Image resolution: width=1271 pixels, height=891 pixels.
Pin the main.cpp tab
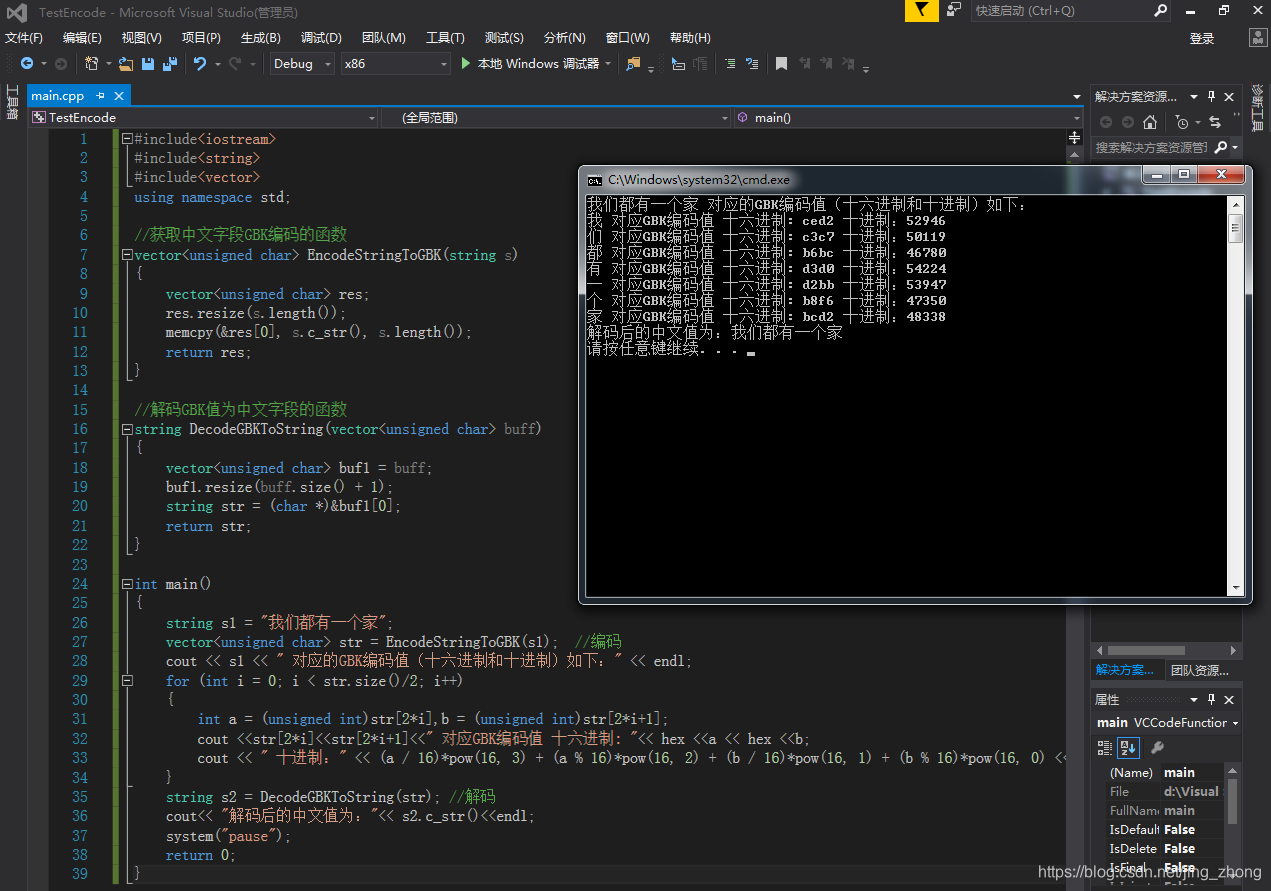[99, 96]
